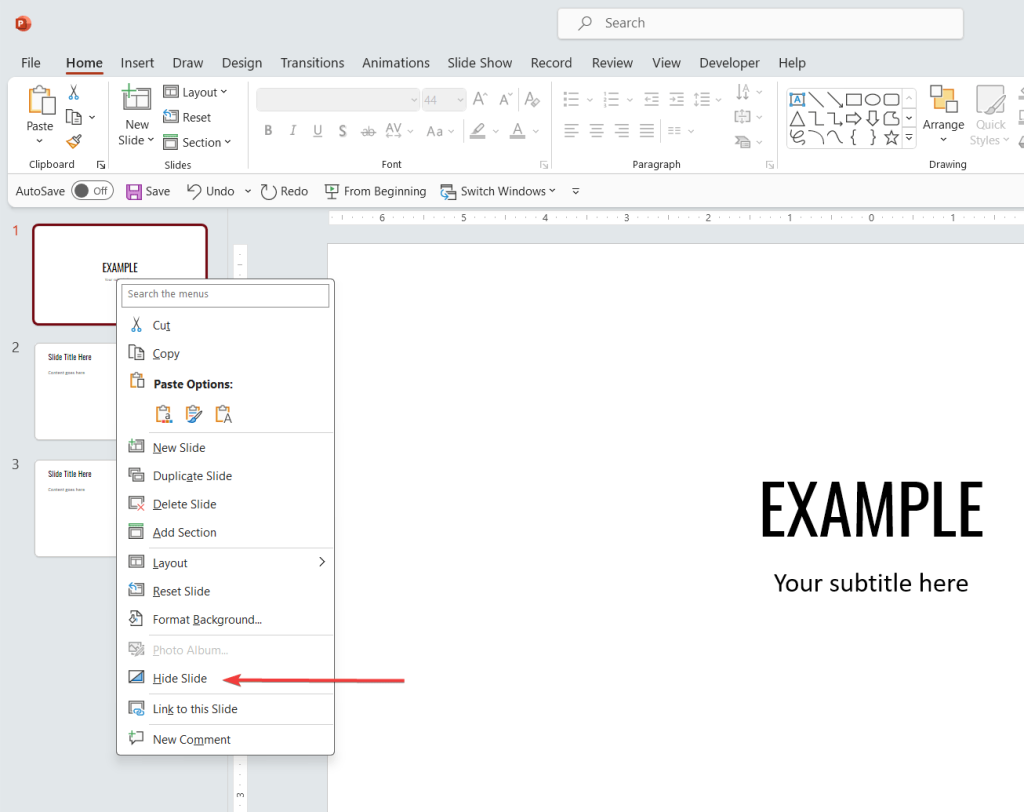Click the Save icon in toolbar

134,191
